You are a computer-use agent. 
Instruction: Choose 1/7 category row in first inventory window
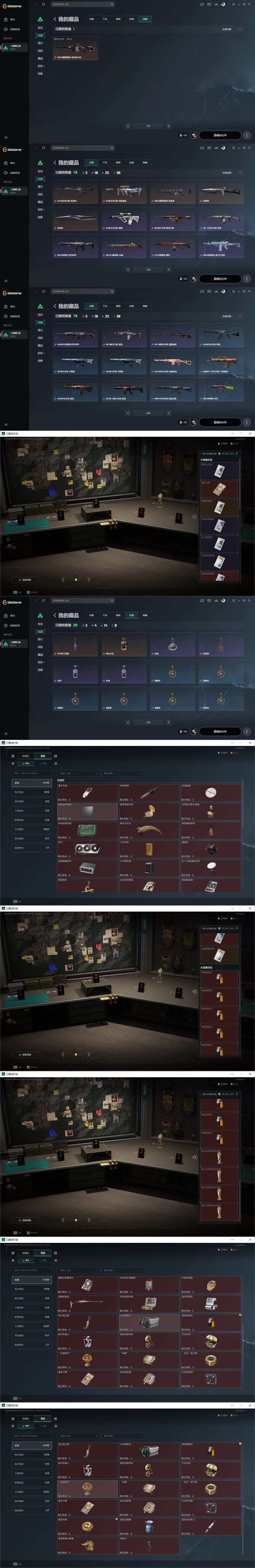pyautogui.click(x=32, y=848)
